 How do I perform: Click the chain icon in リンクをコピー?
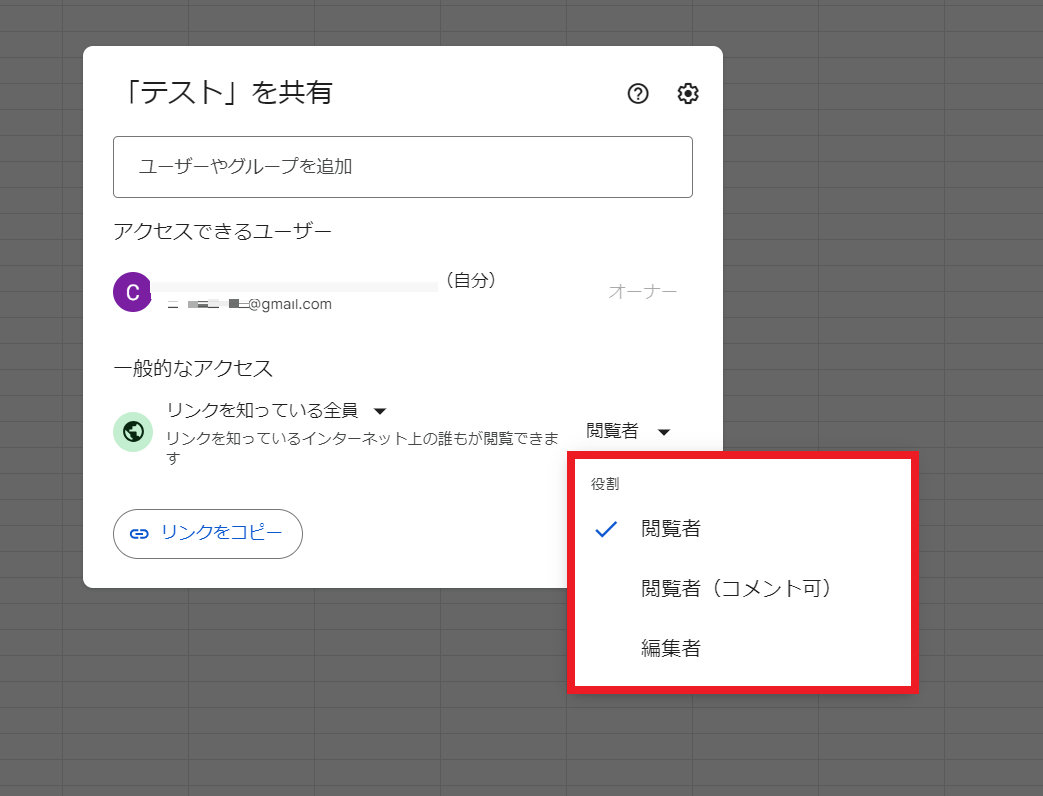click(x=140, y=534)
